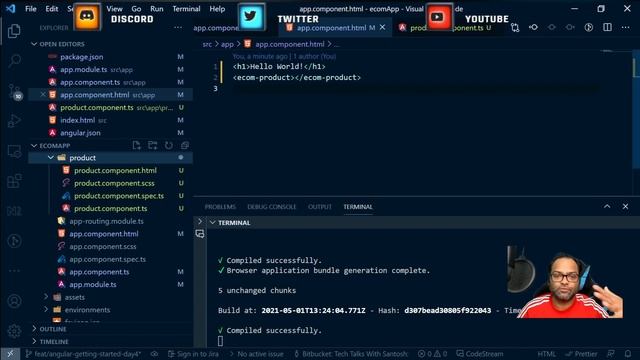
Task: Collapse the Open Editors section
Action: 34,44
